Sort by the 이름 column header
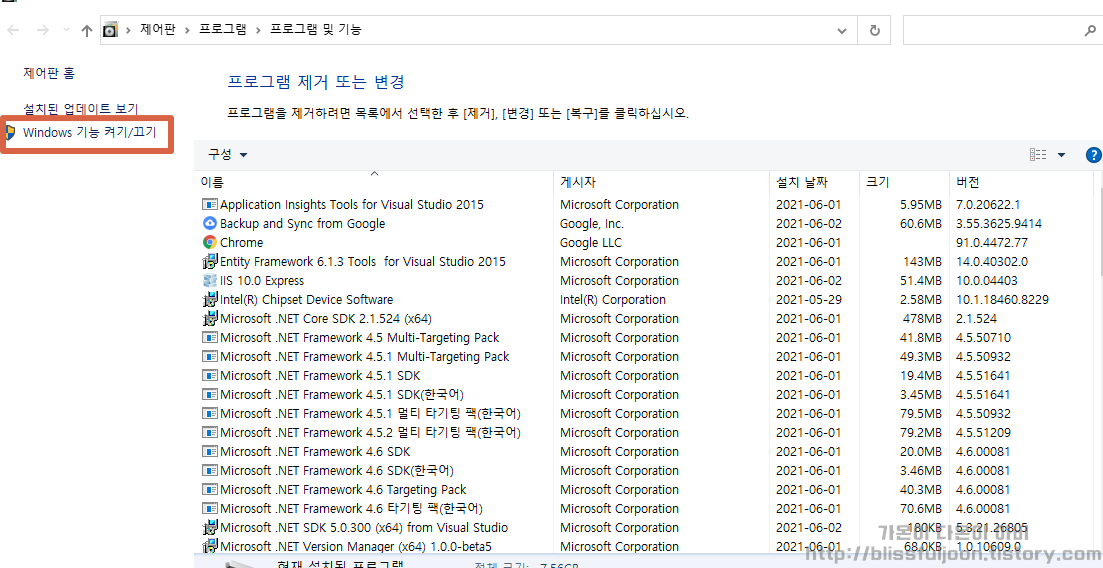This screenshot has width=1103, height=568. coord(374,182)
